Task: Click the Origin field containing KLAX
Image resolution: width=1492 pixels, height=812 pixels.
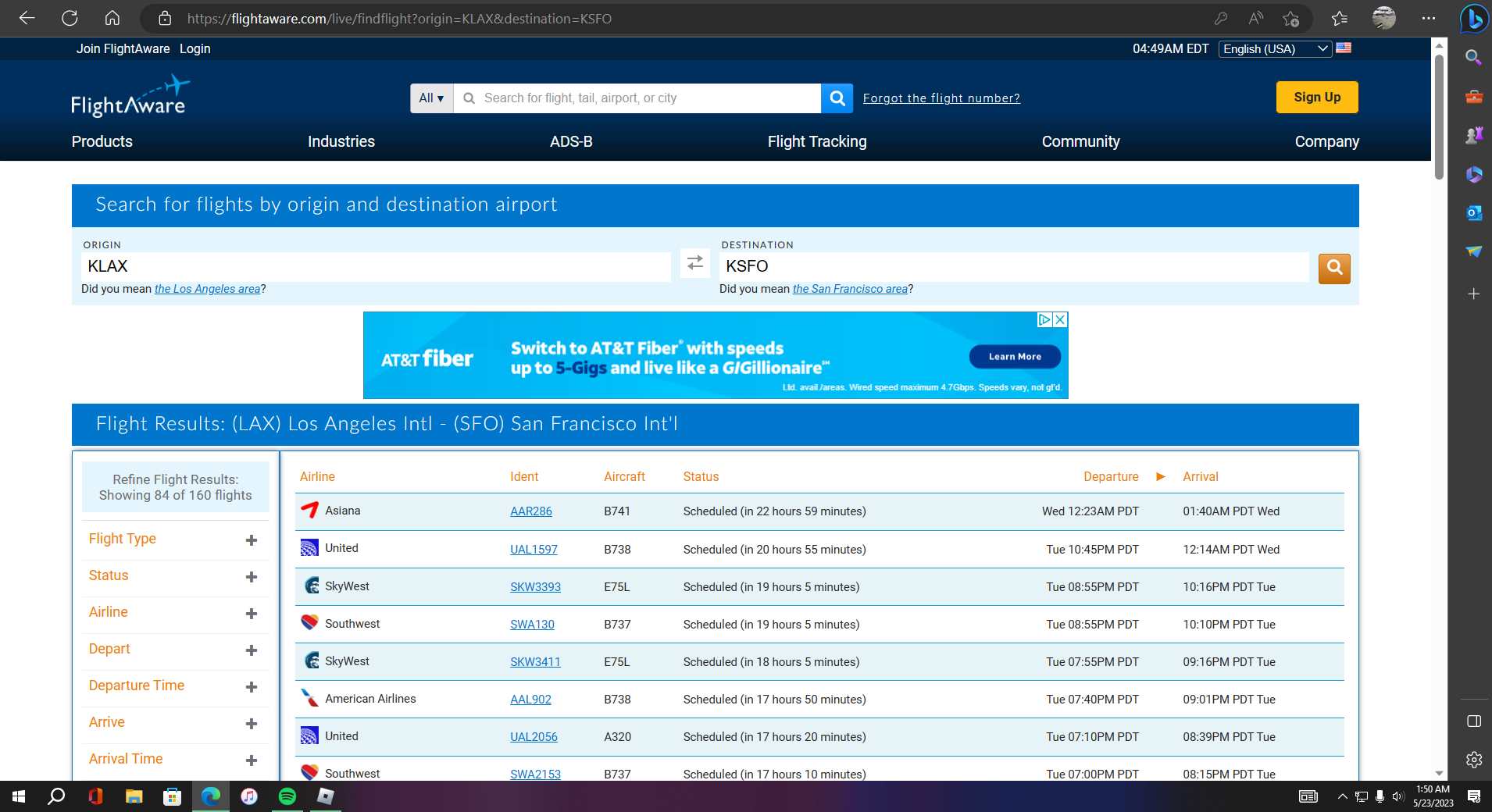Action: point(376,266)
